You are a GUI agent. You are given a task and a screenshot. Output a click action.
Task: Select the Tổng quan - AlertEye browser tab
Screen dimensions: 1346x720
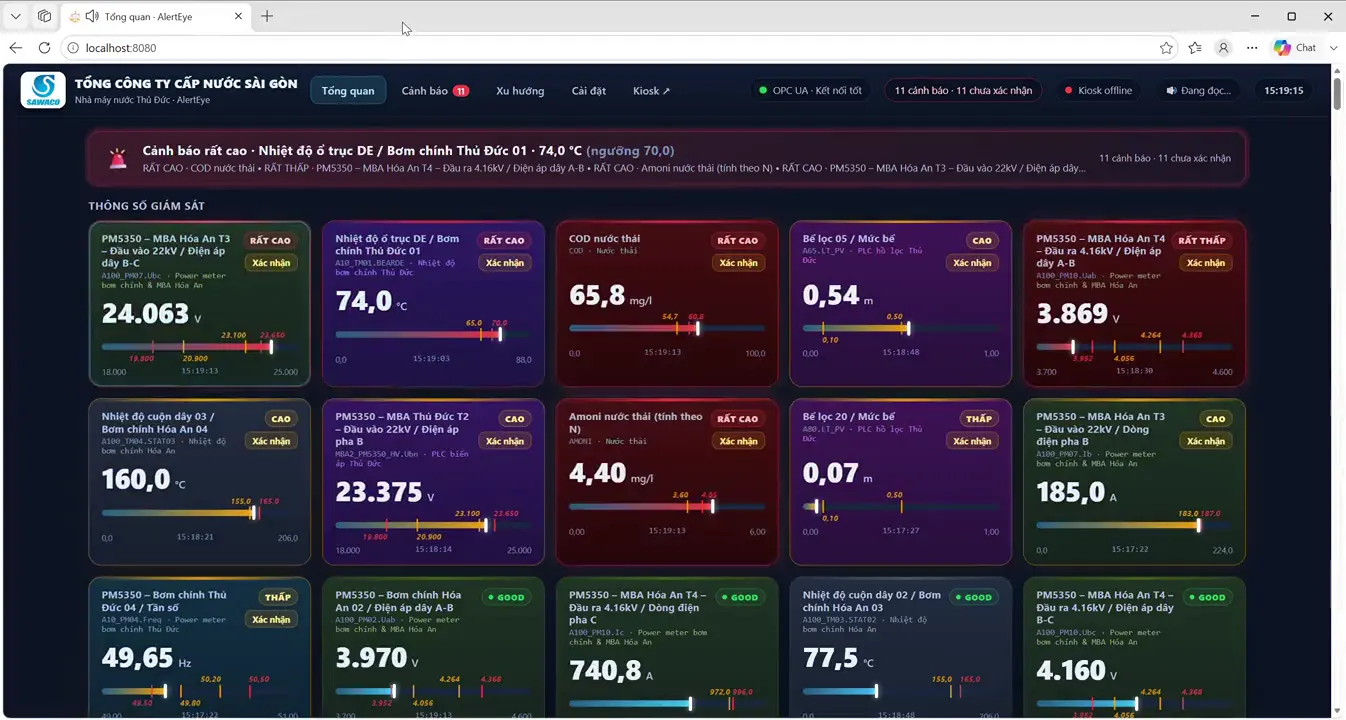[155, 17]
